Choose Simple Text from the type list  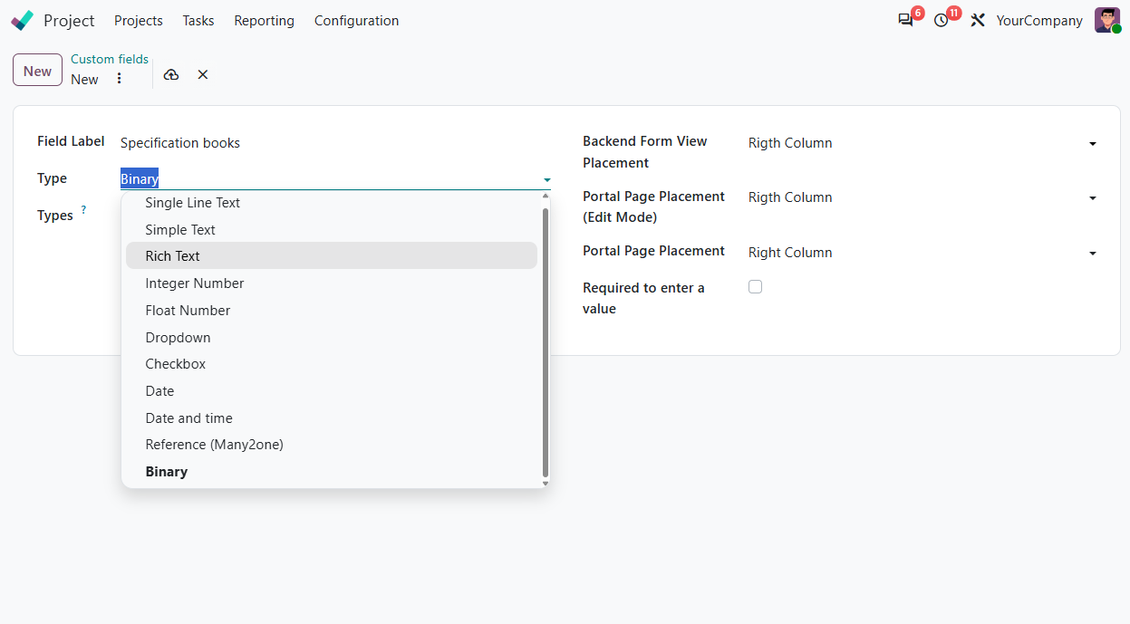[x=332, y=230]
